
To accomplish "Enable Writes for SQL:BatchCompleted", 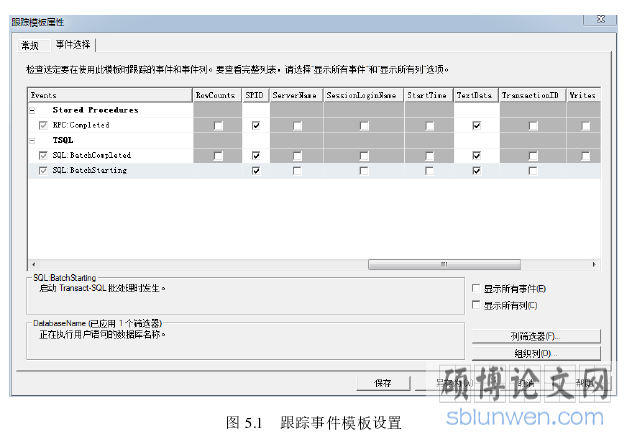I will click(586, 156).
